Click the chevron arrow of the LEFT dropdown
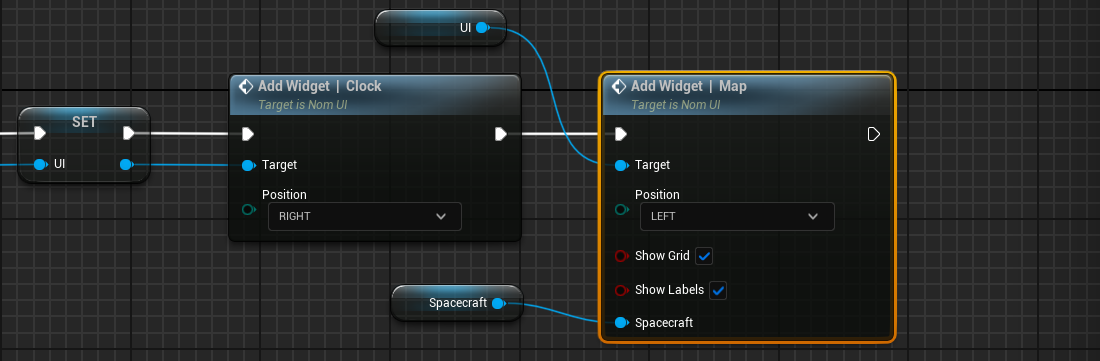 pos(813,217)
